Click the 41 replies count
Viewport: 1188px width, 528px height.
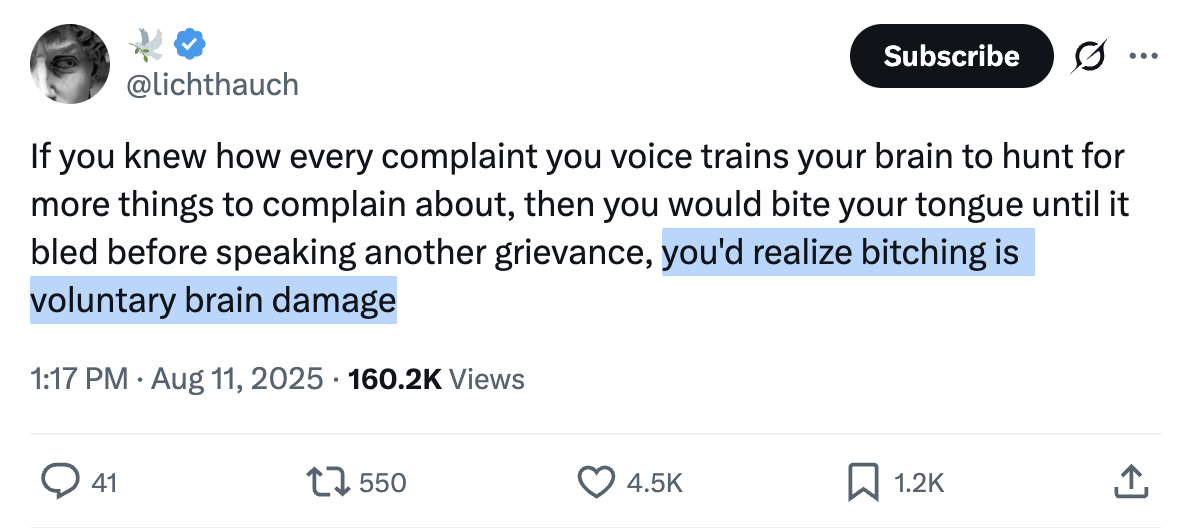104,483
